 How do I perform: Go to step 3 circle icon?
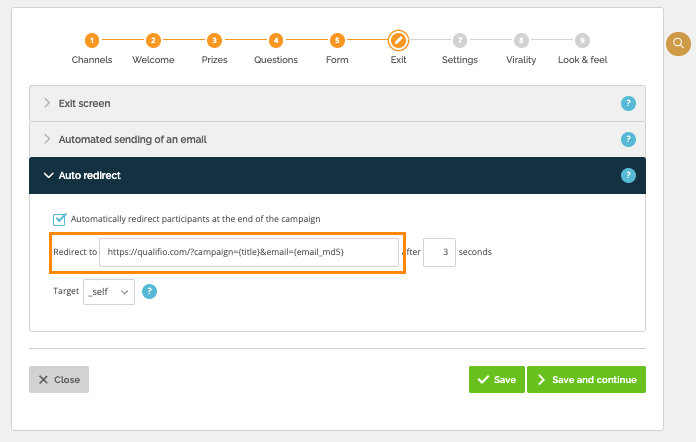214,40
